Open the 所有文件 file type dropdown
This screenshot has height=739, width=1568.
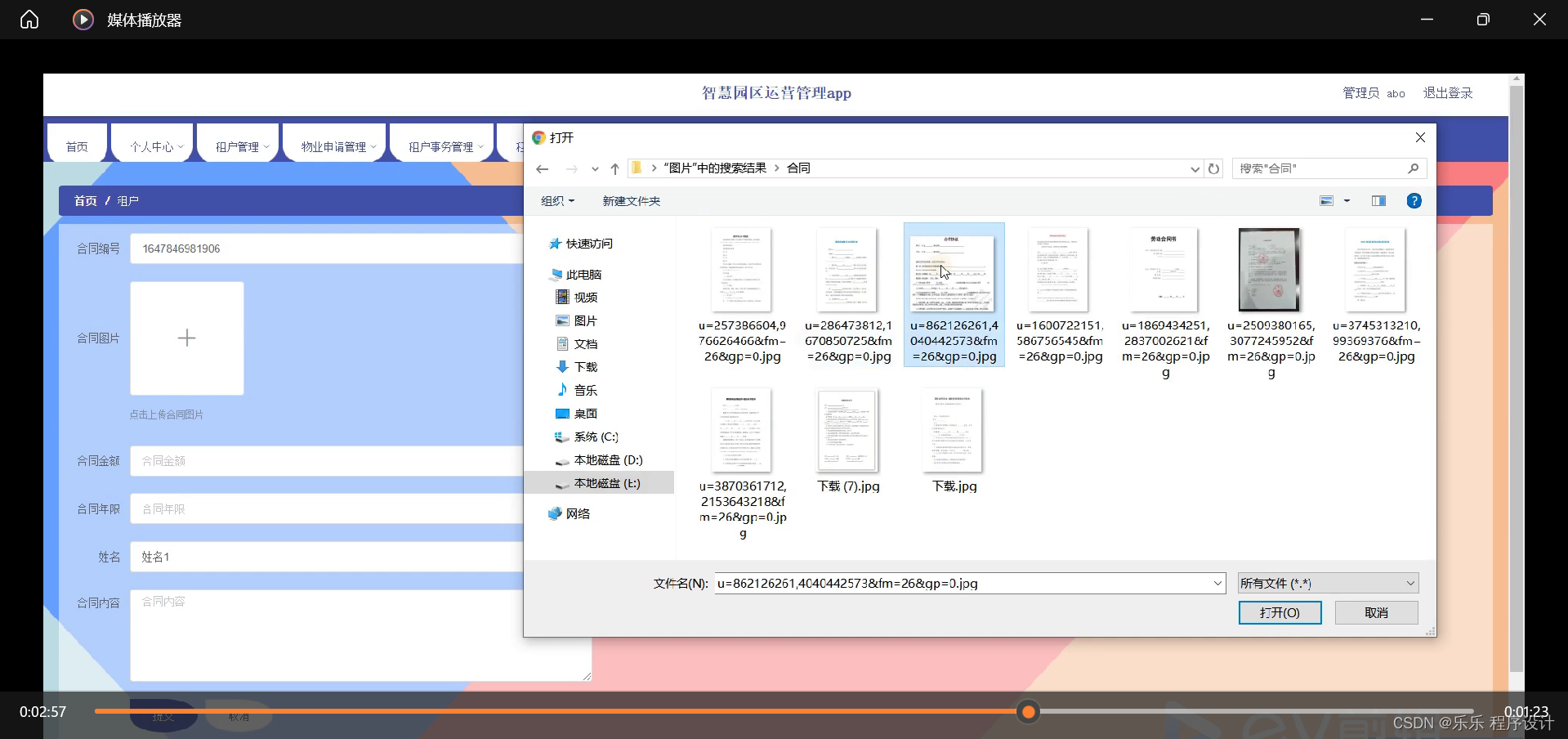[x=1328, y=583]
